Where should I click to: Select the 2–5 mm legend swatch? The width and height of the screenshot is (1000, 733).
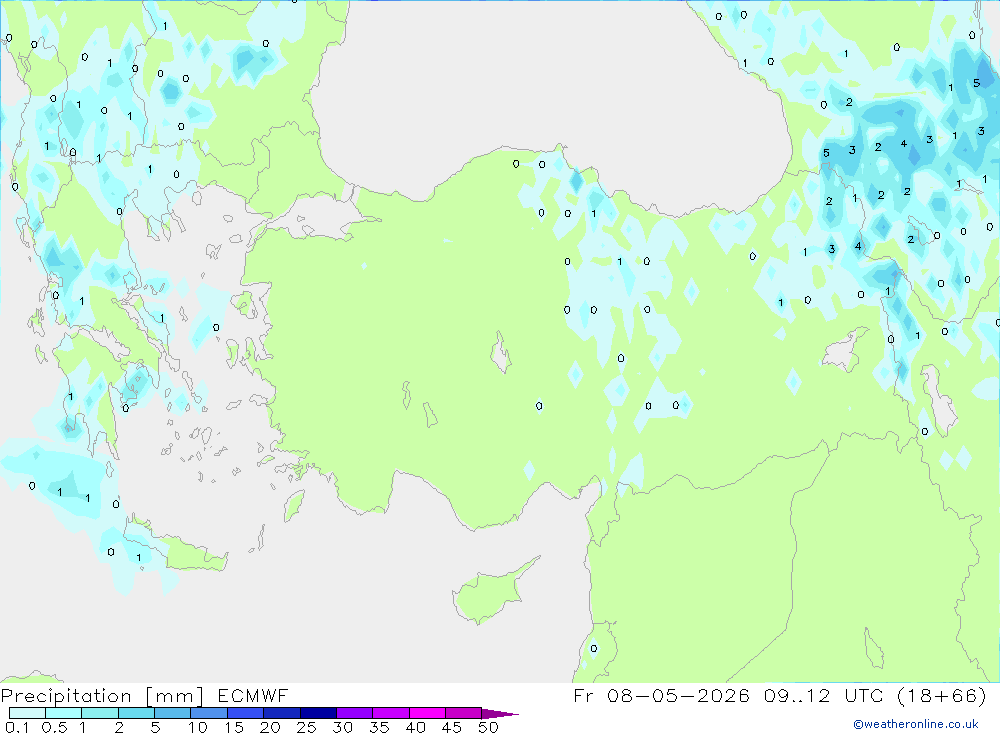click(x=136, y=713)
